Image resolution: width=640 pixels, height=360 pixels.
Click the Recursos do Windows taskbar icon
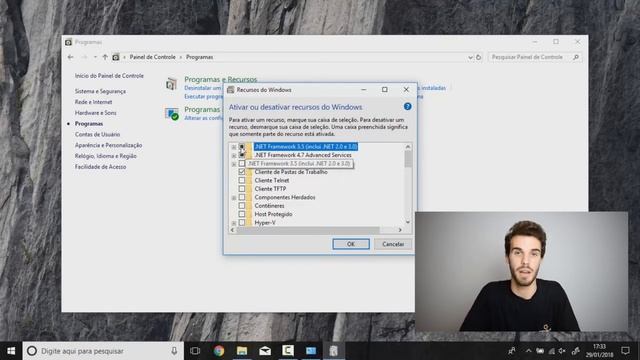click(334, 351)
